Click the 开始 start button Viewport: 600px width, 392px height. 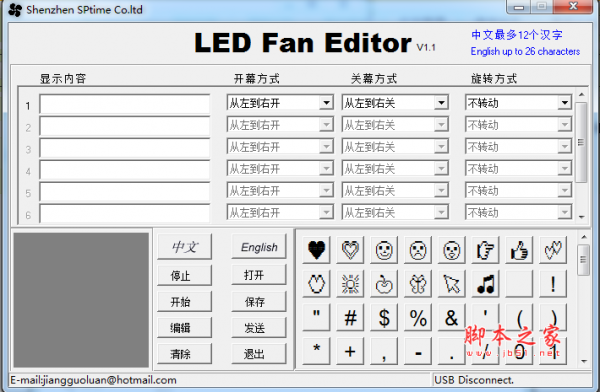(184, 301)
